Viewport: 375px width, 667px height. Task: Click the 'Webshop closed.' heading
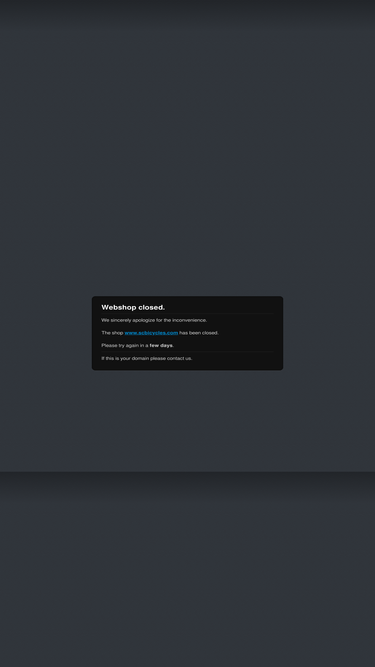pos(133,307)
